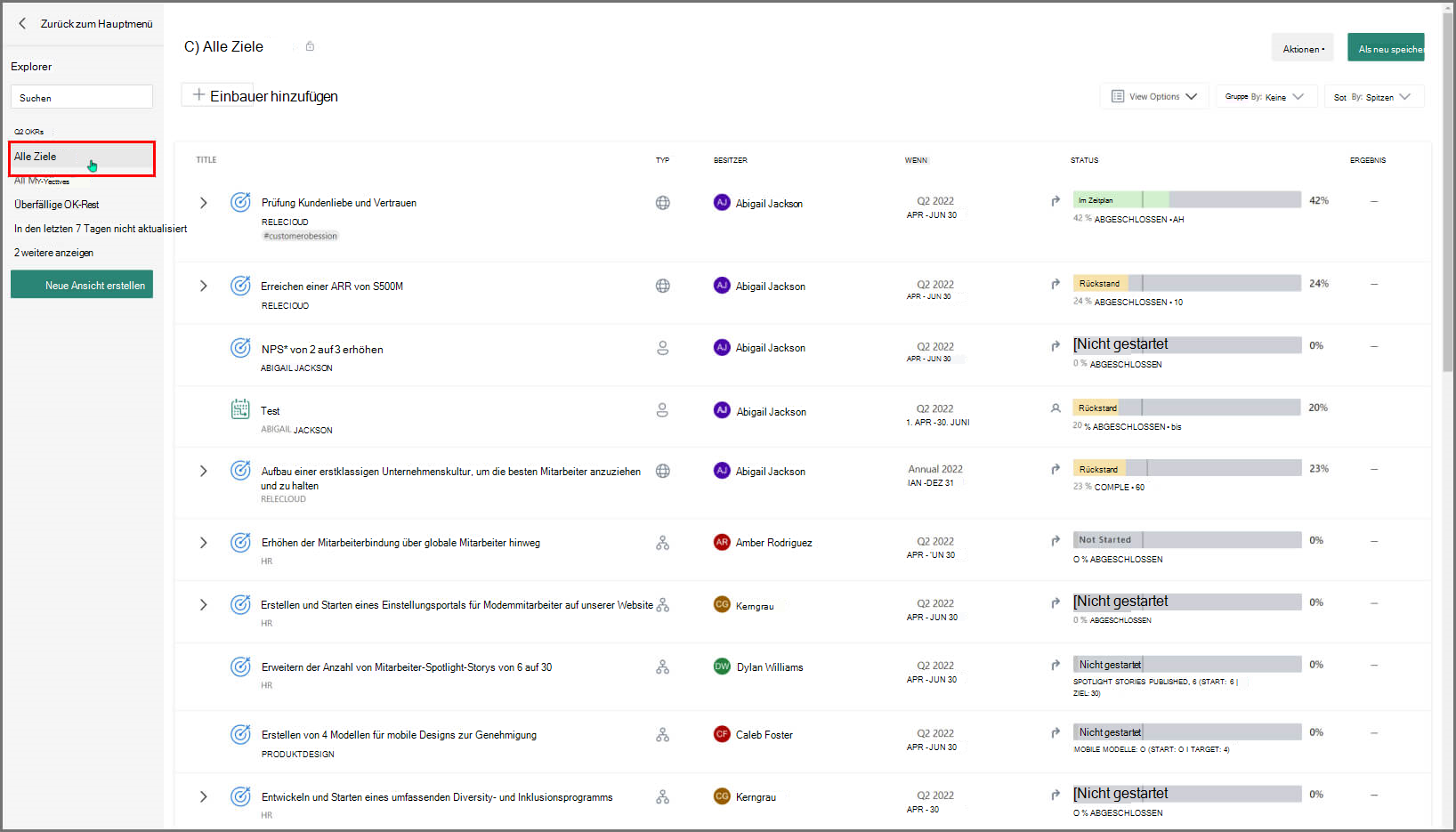This screenshot has height=832, width=1456.
Task: Click person type icon in NPS row
Action: [x=663, y=348]
